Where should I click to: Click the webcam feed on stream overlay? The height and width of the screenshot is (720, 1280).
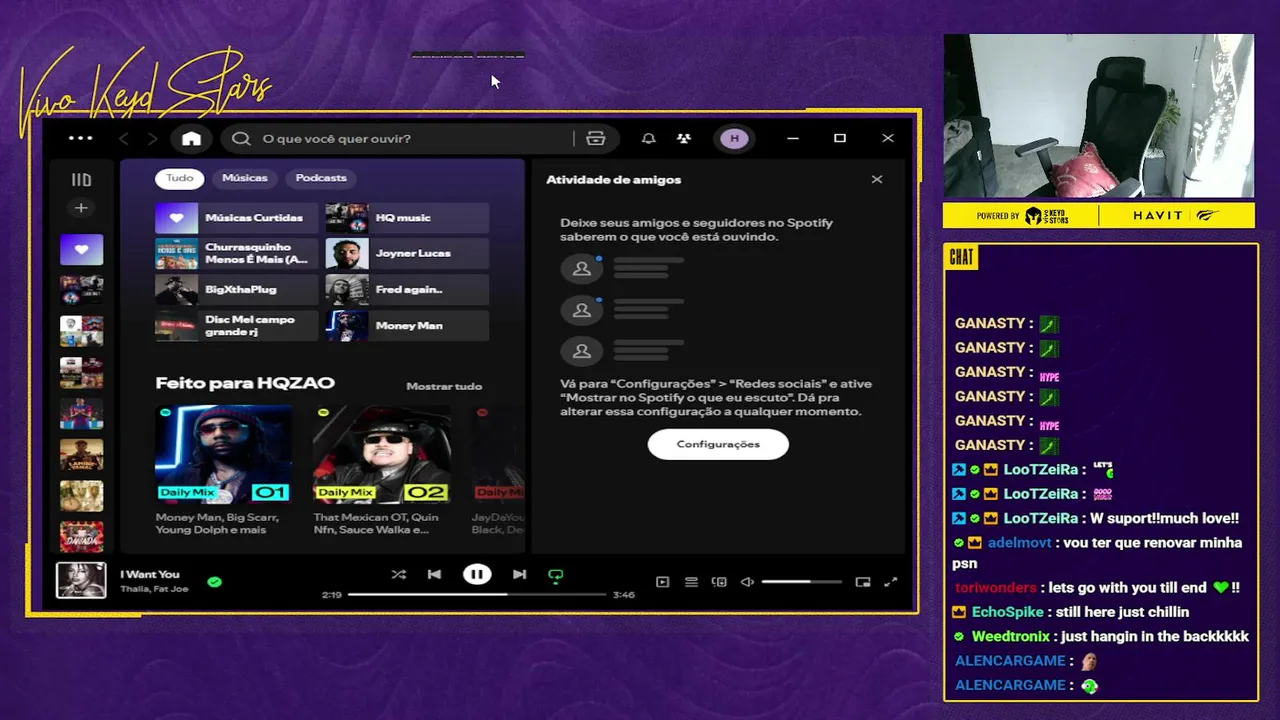[1098, 116]
